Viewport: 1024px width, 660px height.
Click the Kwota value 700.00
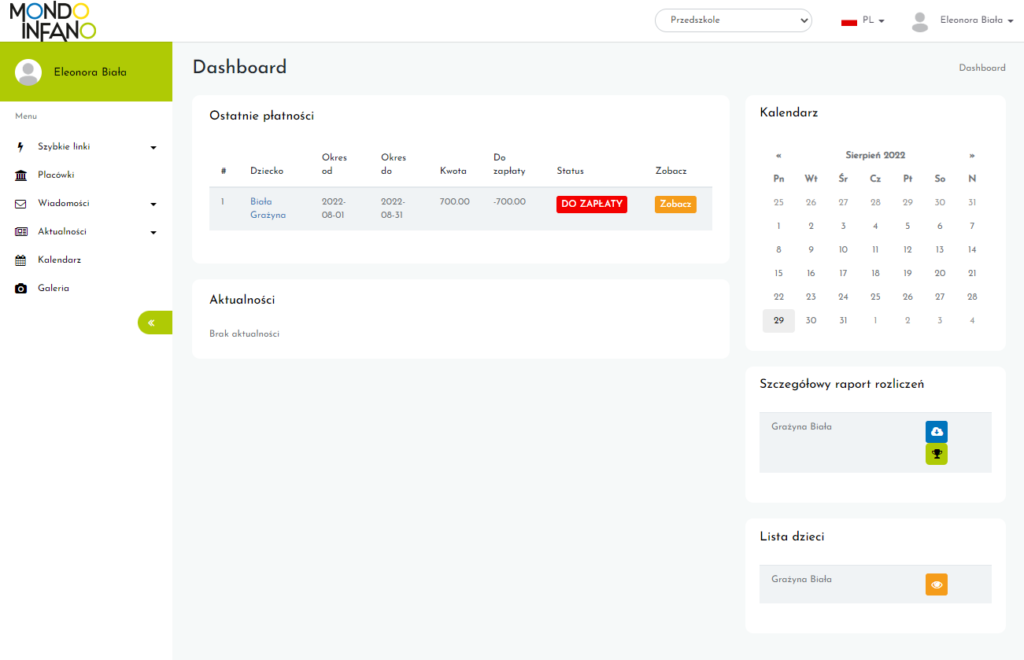(455, 202)
